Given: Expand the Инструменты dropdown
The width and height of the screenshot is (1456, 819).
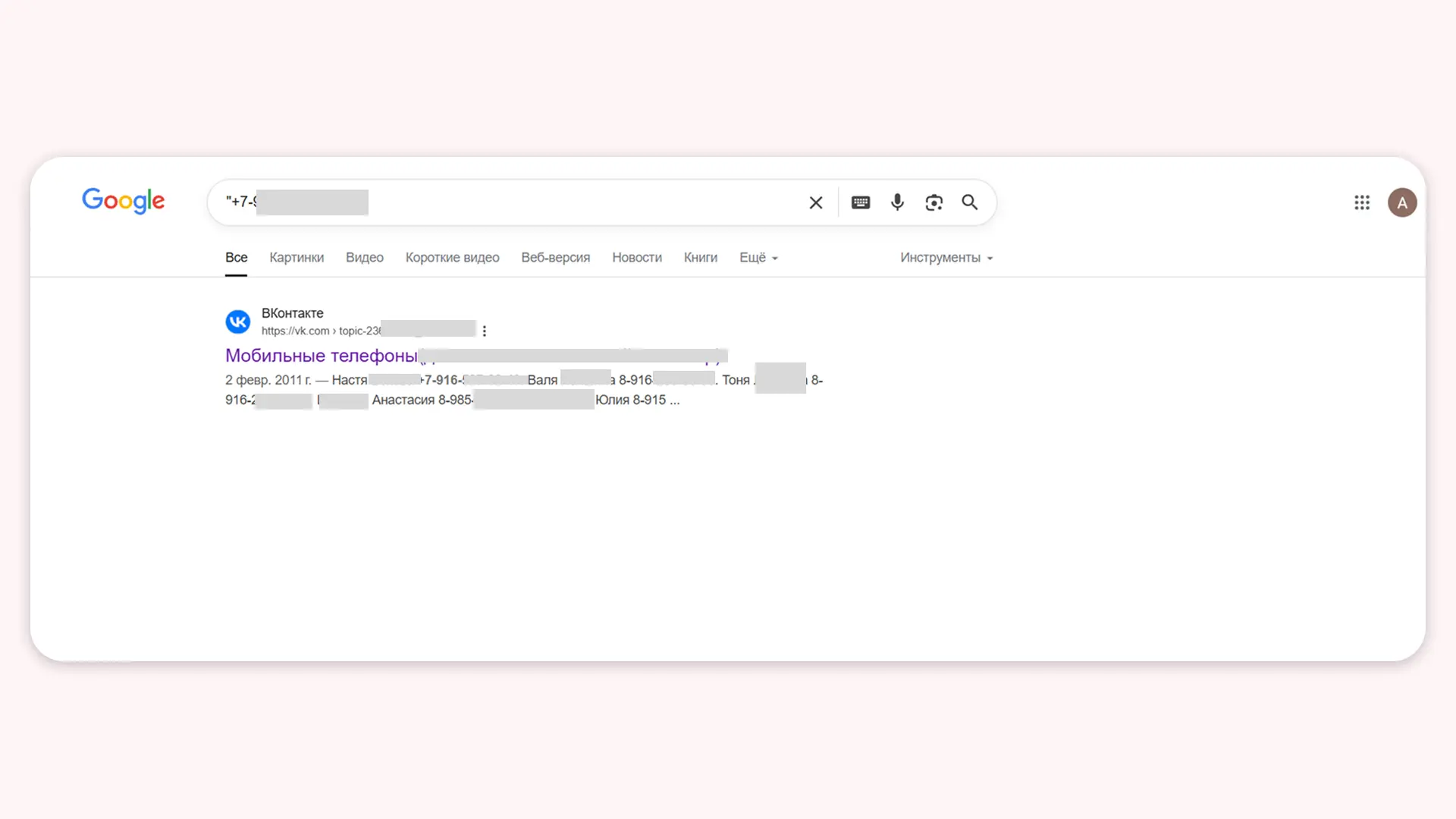Looking at the screenshot, I should tap(946, 258).
